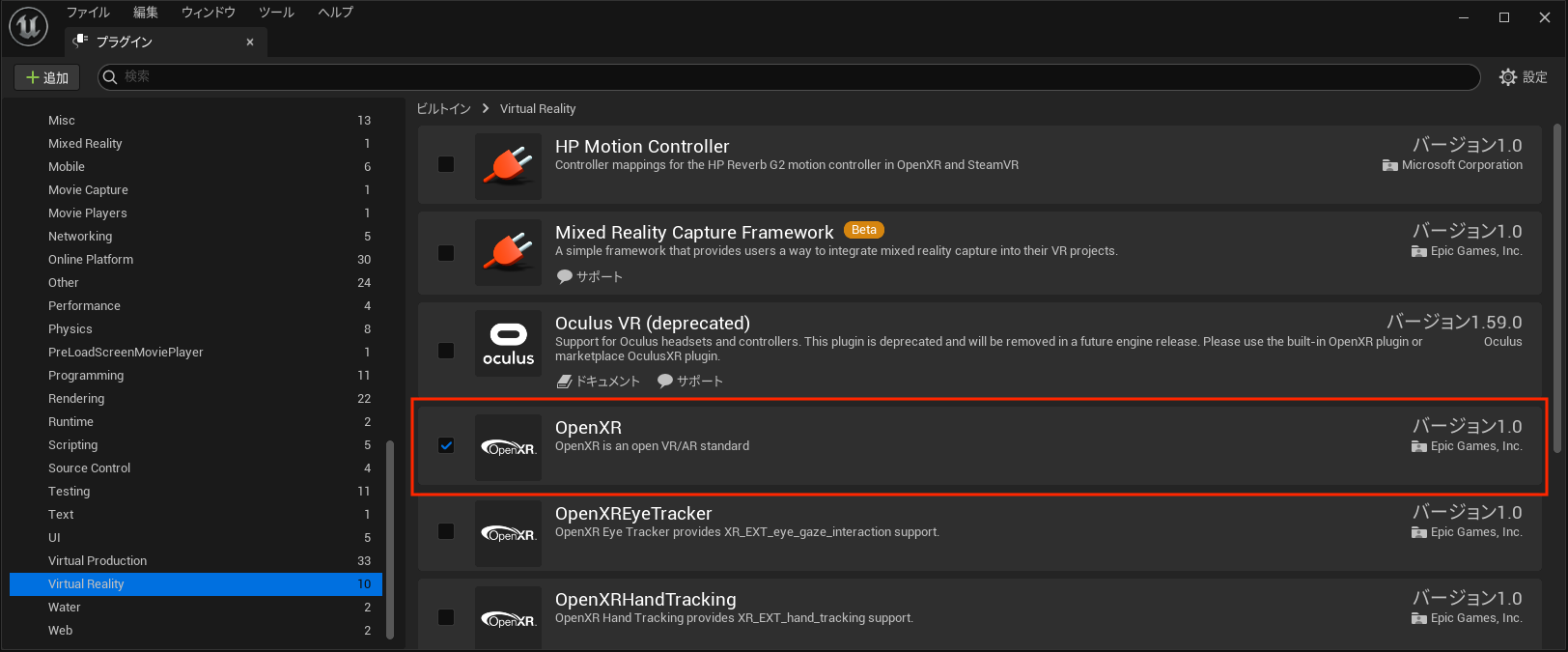Click the Microsoft Corporation folder icon
The image size is (1568, 652).
1390,165
